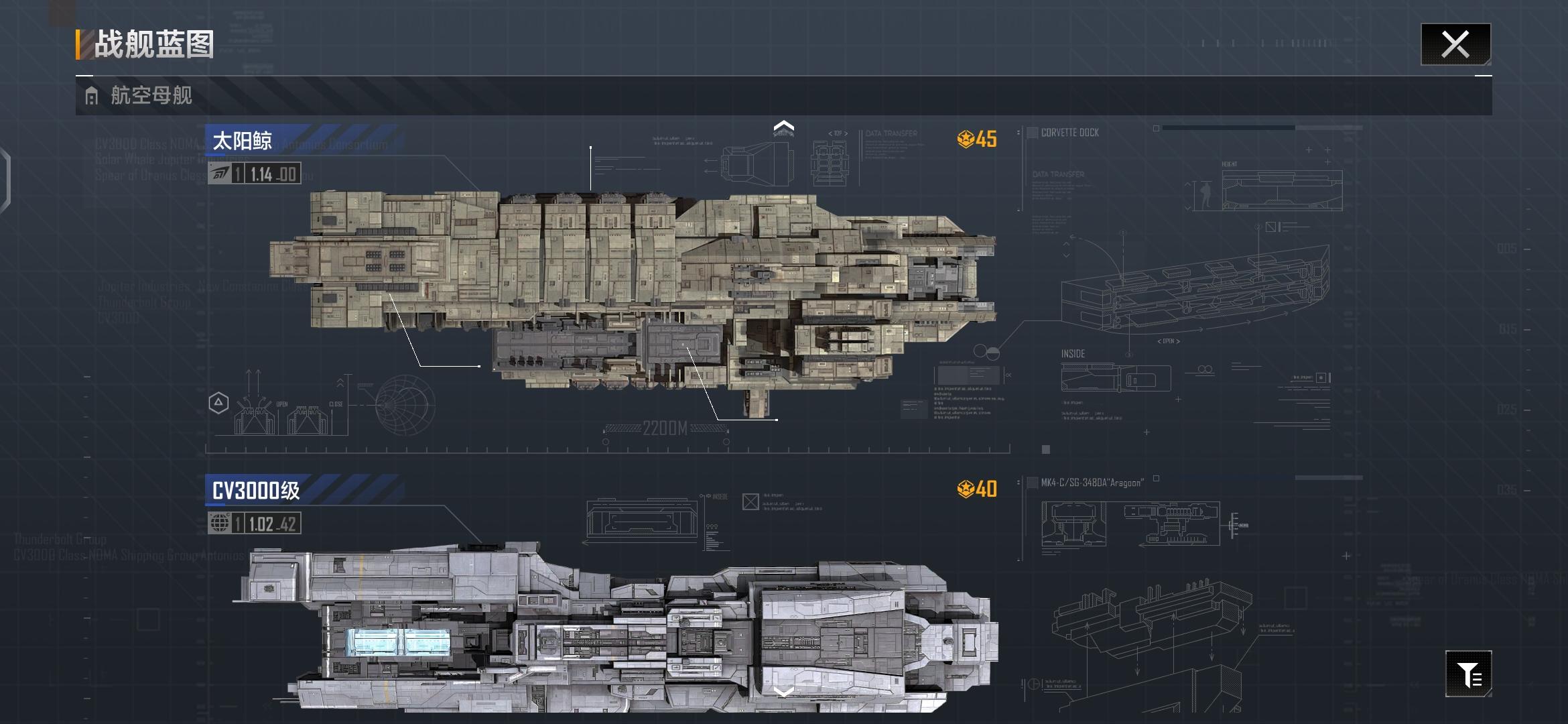Open the blueprint filter list icon
This screenshot has height=724, width=1568.
[1468, 674]
